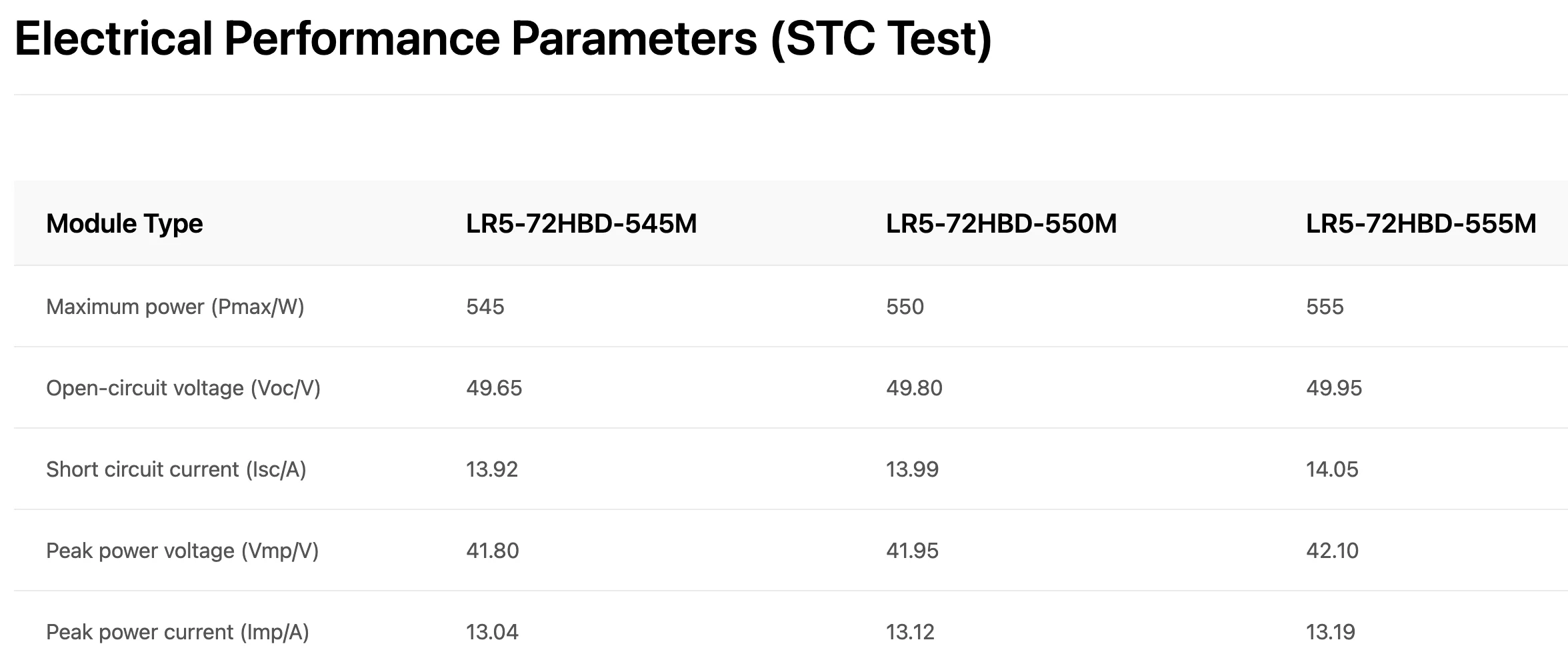Click the LR5-72HBD-545M column header
Image resolution: width=1568 pixels, height=668 pixels.
point(581,223)
